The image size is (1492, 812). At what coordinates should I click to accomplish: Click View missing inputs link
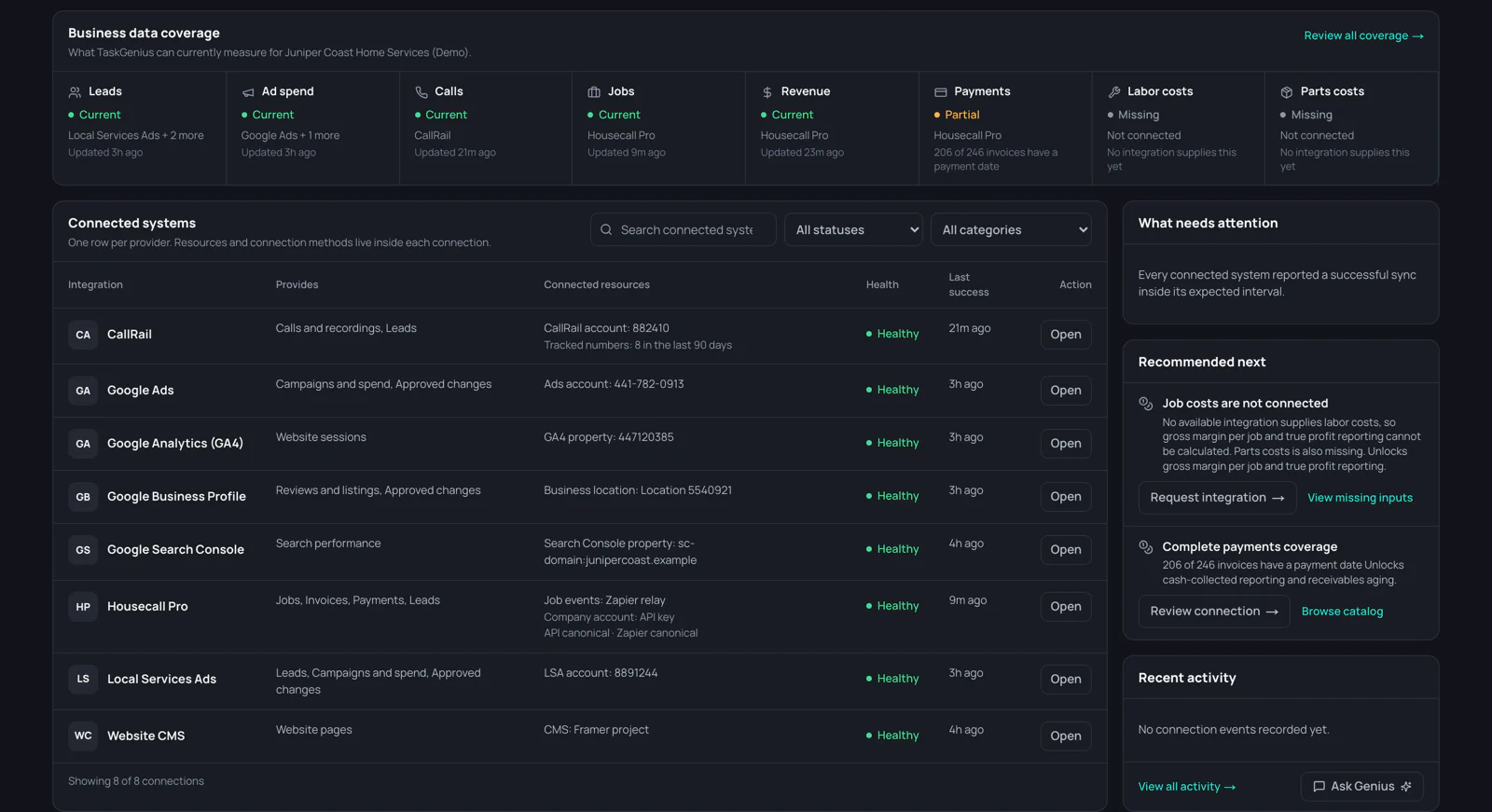click(x=1360, y=498)
